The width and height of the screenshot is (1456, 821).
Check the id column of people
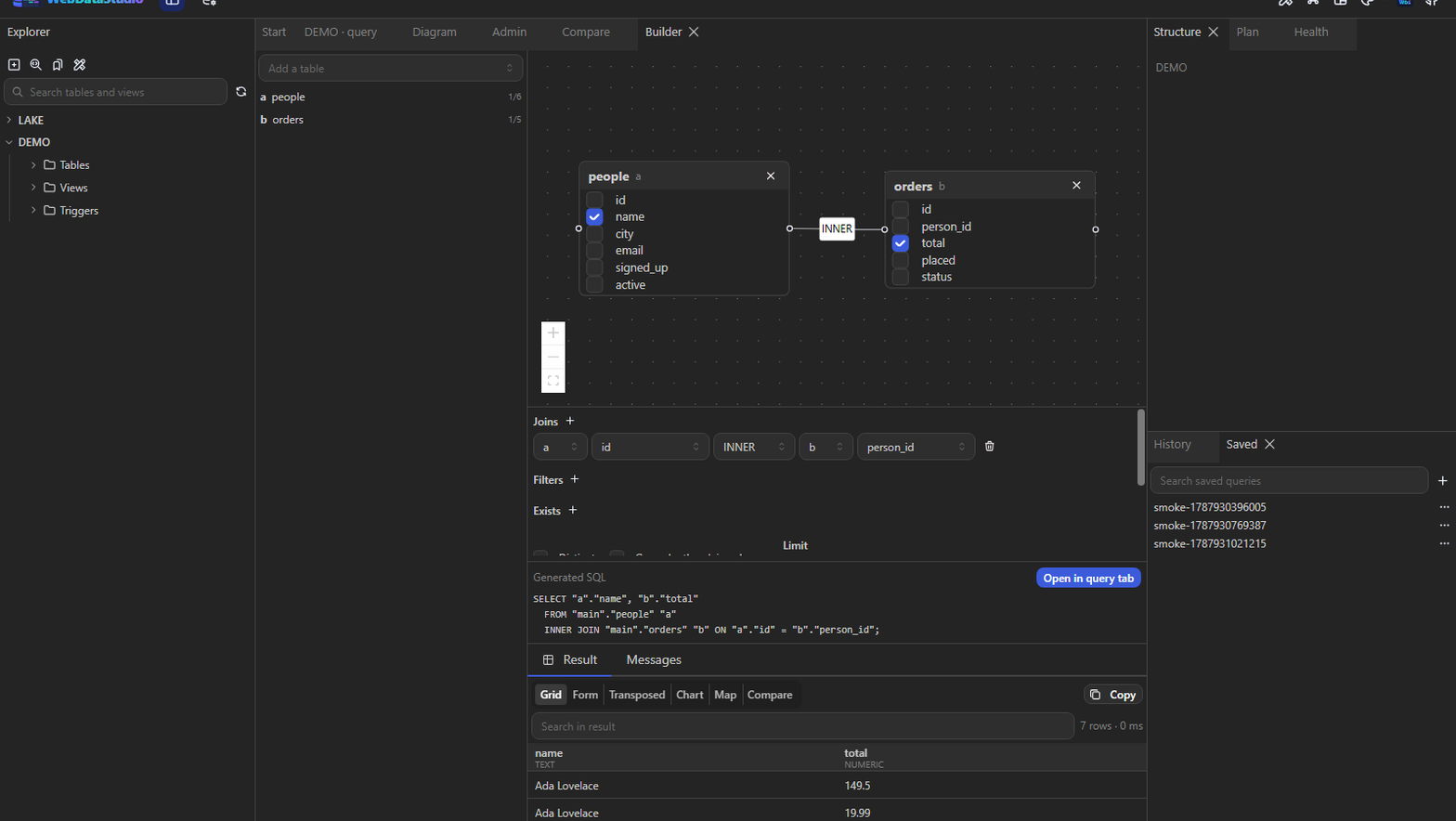595,200
